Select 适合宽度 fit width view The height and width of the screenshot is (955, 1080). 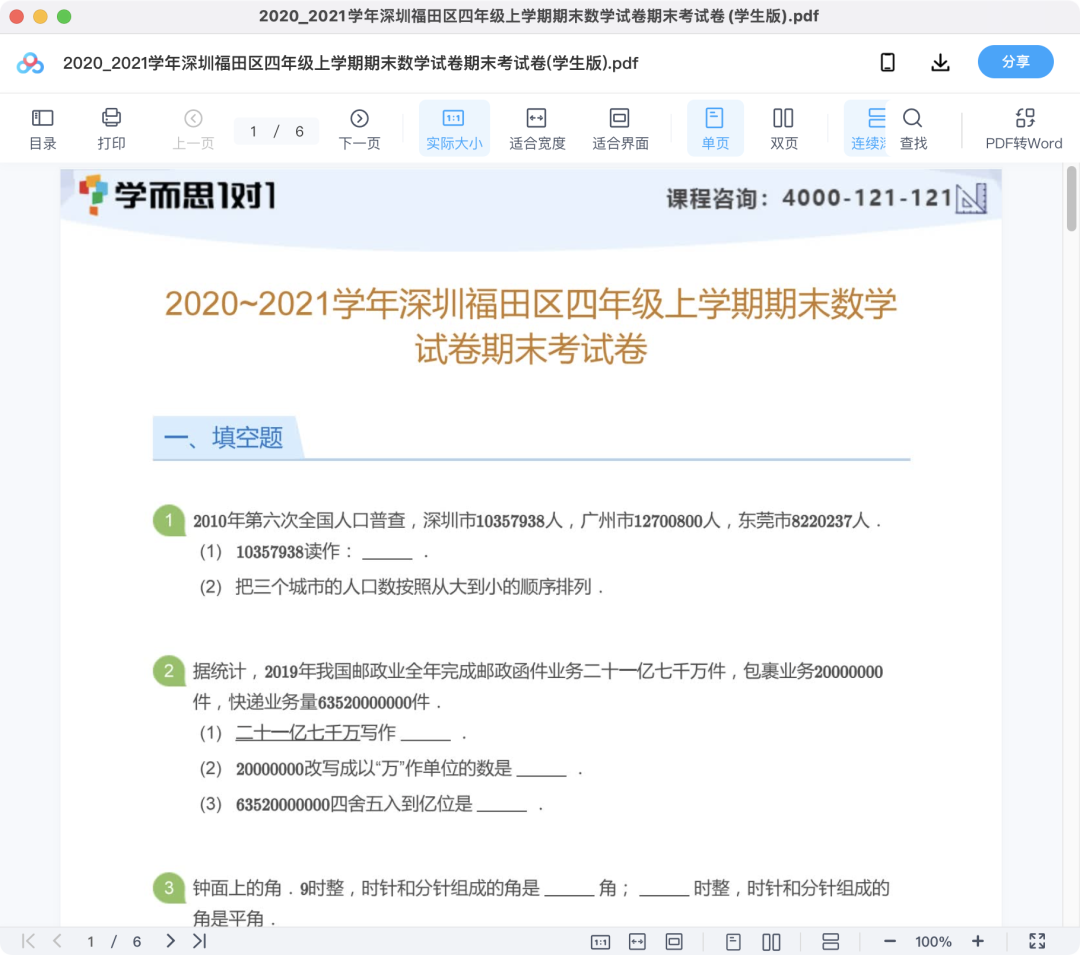[x=537, y=129]
